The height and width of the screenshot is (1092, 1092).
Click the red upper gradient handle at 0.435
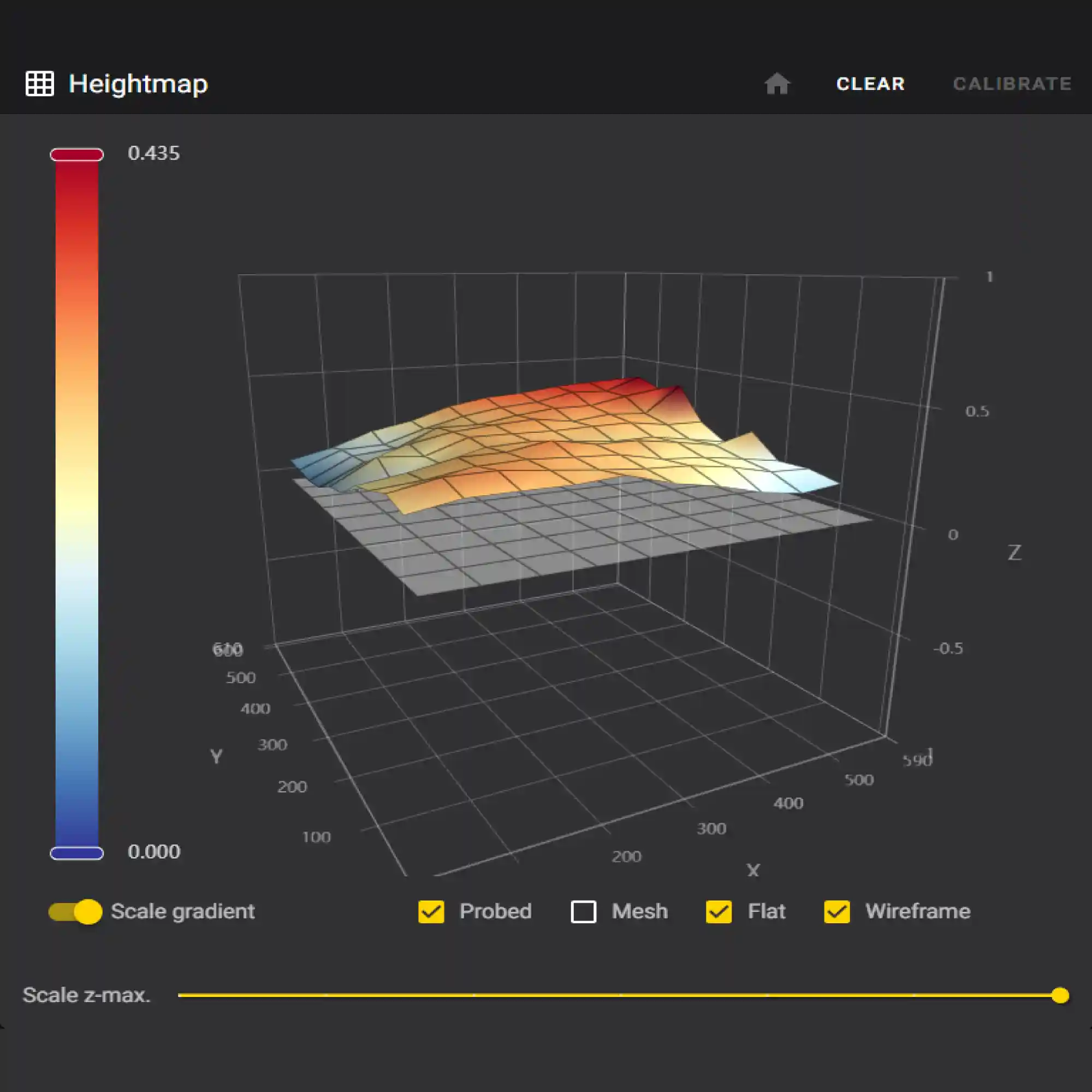pyautogui.click(x=77, y=155)
